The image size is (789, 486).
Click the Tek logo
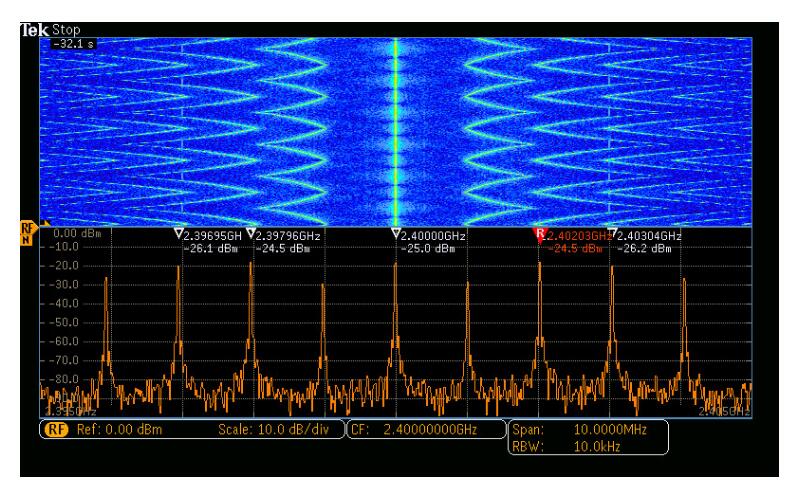pos(34,30)
